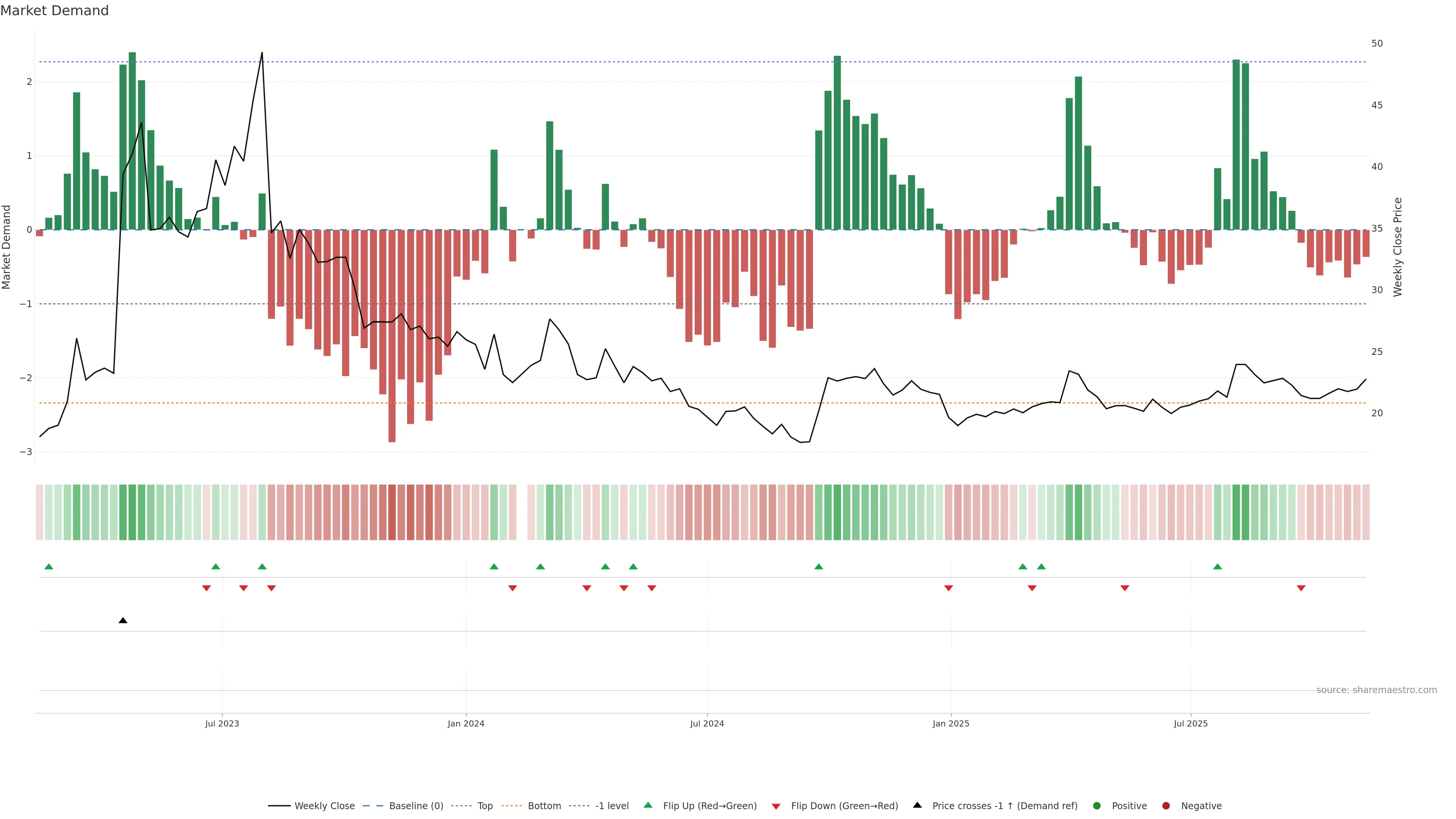1456x819 pixels.
Task: Click the green Positive legend dot
Action: tap(1097, 805)
